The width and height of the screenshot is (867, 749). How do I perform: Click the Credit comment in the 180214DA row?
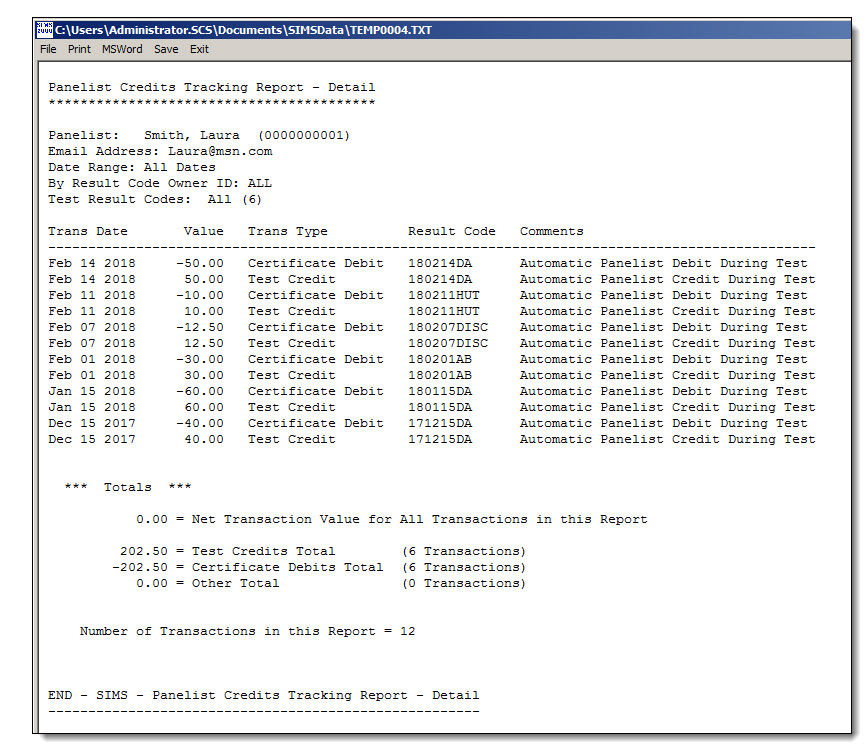point(667,280)
